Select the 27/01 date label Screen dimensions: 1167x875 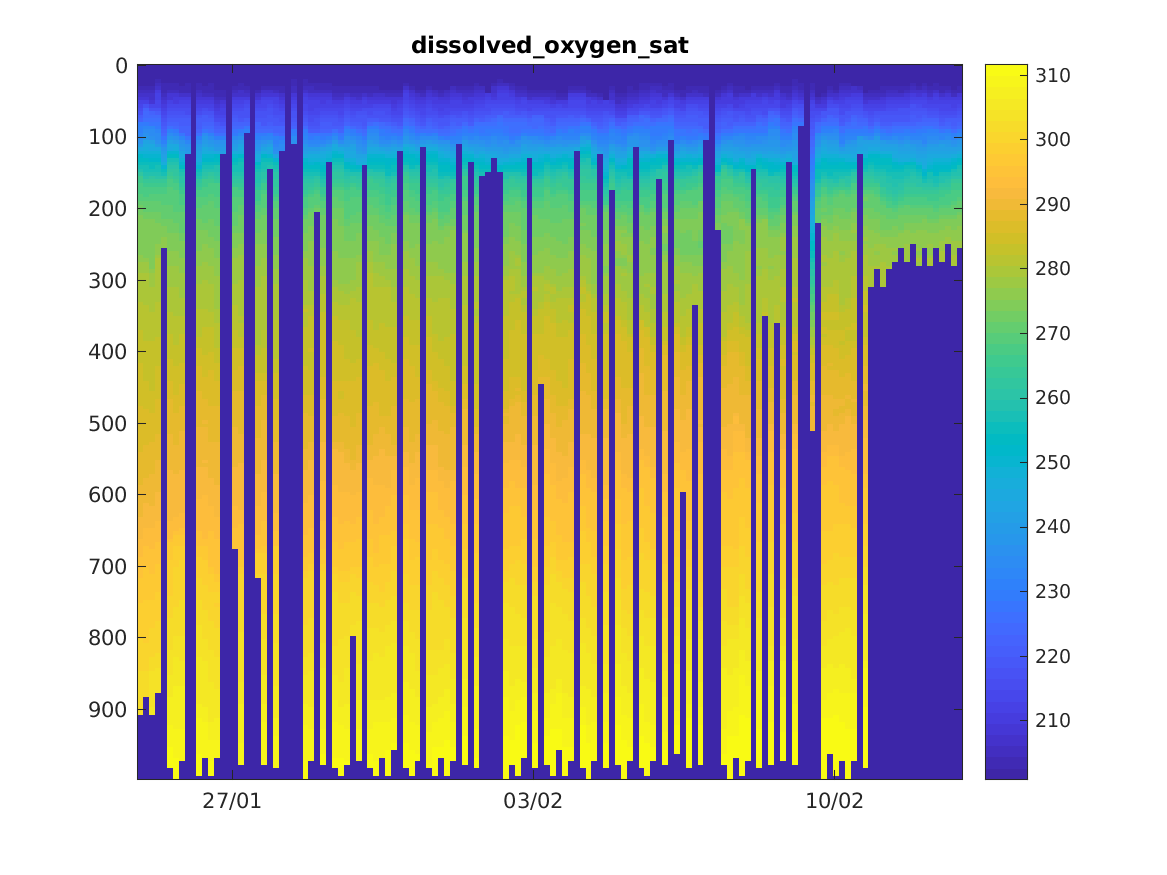tap(232, 801)
